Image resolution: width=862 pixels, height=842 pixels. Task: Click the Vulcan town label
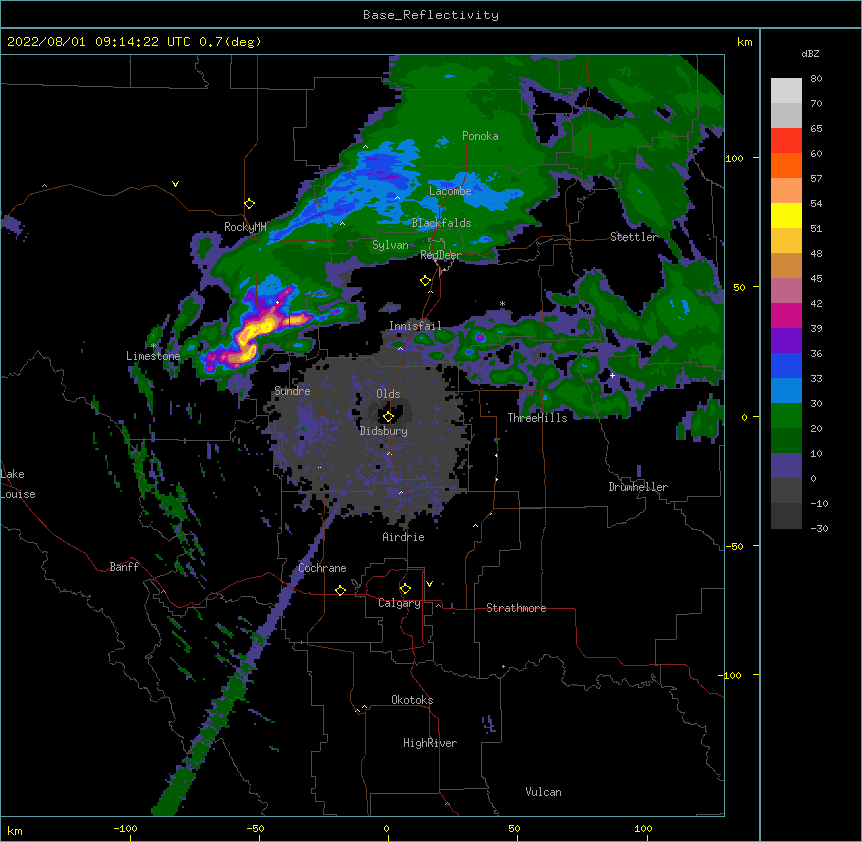pyautogui.click(x=543, y=792)
